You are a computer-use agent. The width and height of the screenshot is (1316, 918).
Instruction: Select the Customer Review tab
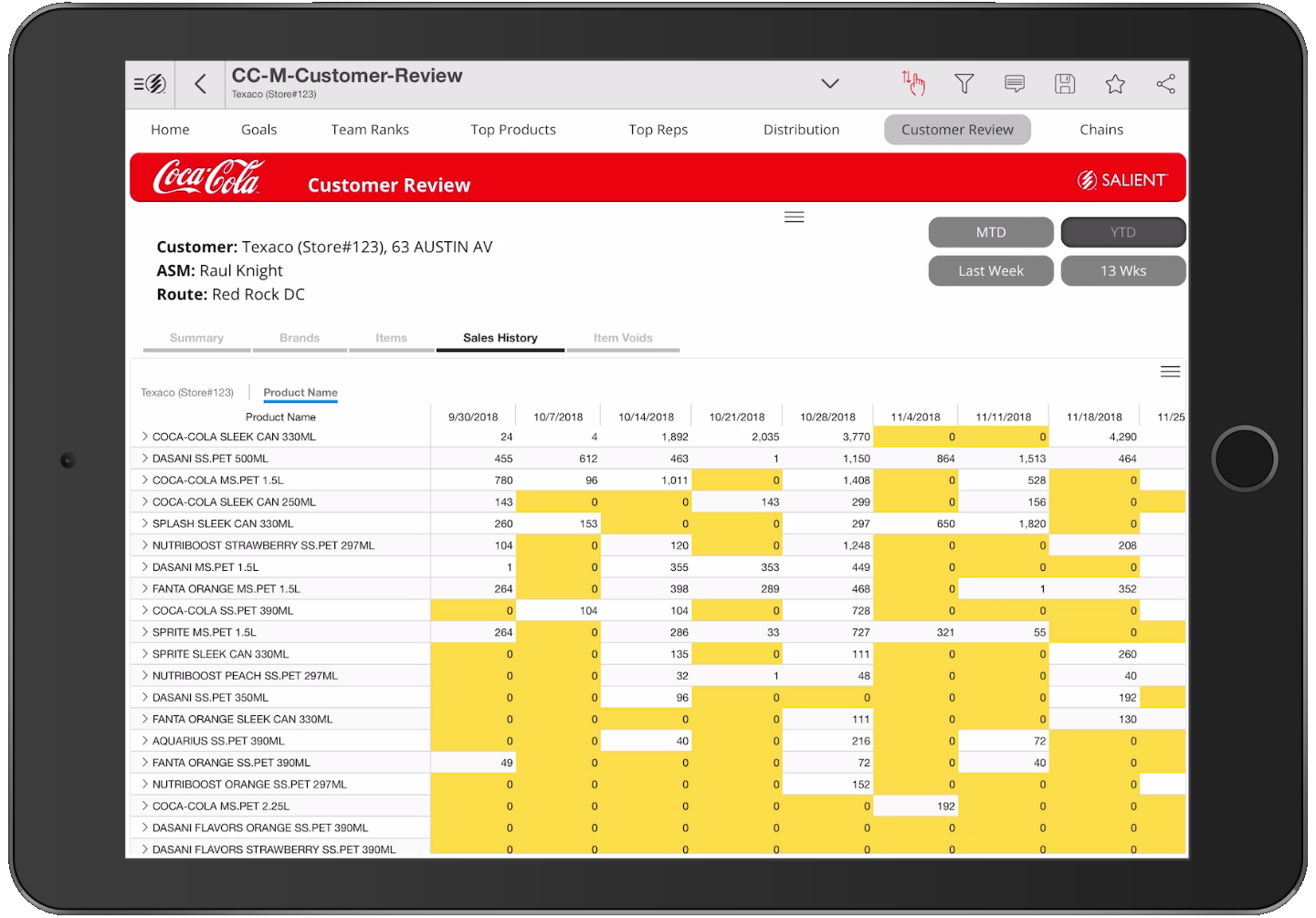pyautogui.click(x=957, y=130)
